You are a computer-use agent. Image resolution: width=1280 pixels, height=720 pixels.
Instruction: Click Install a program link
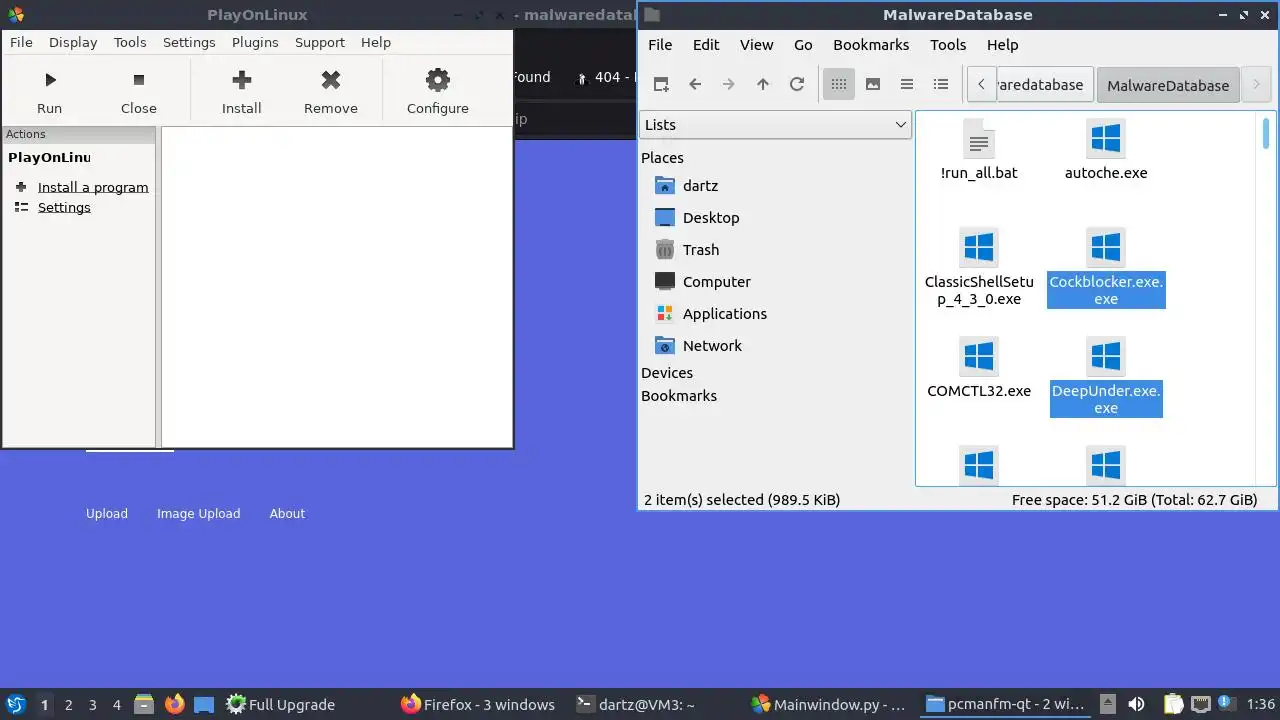point(93,187)
